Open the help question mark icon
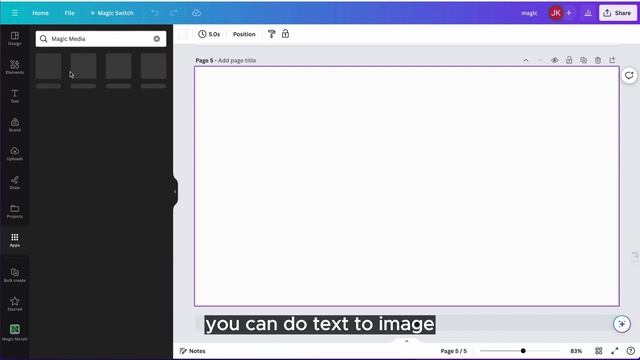This screenshot has height=360, width=640. click(x=631, y=351)
